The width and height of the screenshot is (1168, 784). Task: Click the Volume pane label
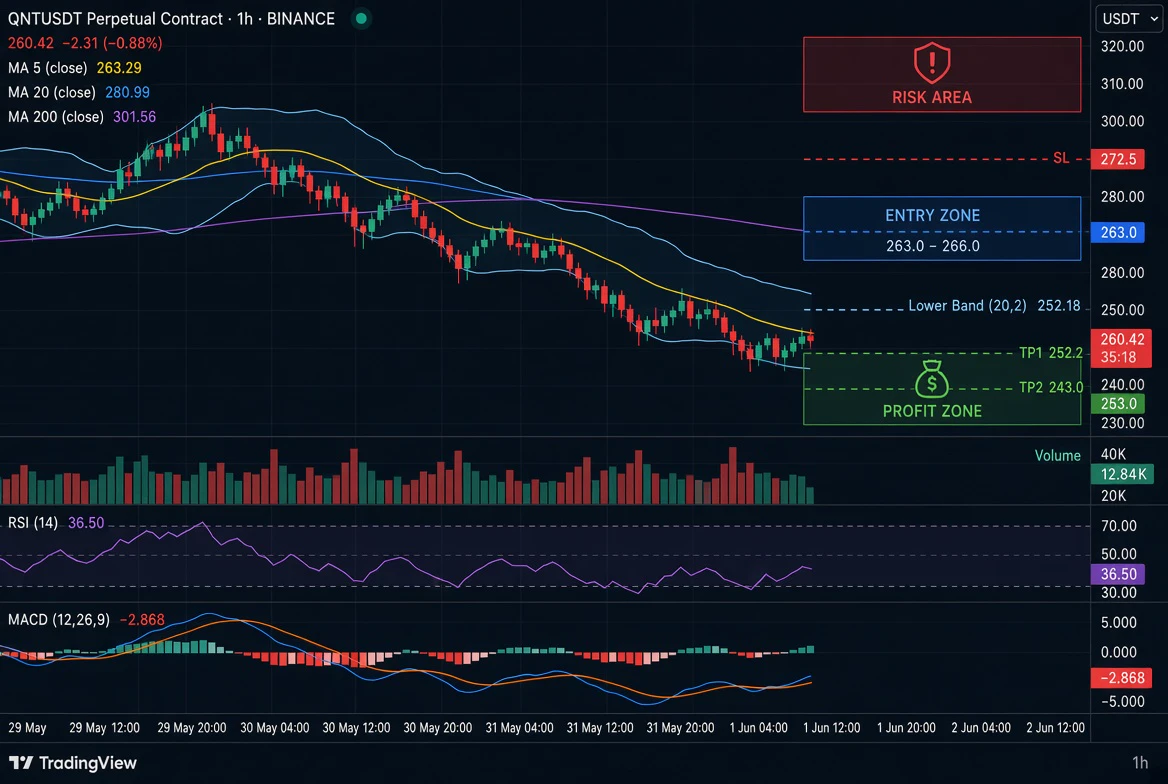click(x=1057, y=455)
